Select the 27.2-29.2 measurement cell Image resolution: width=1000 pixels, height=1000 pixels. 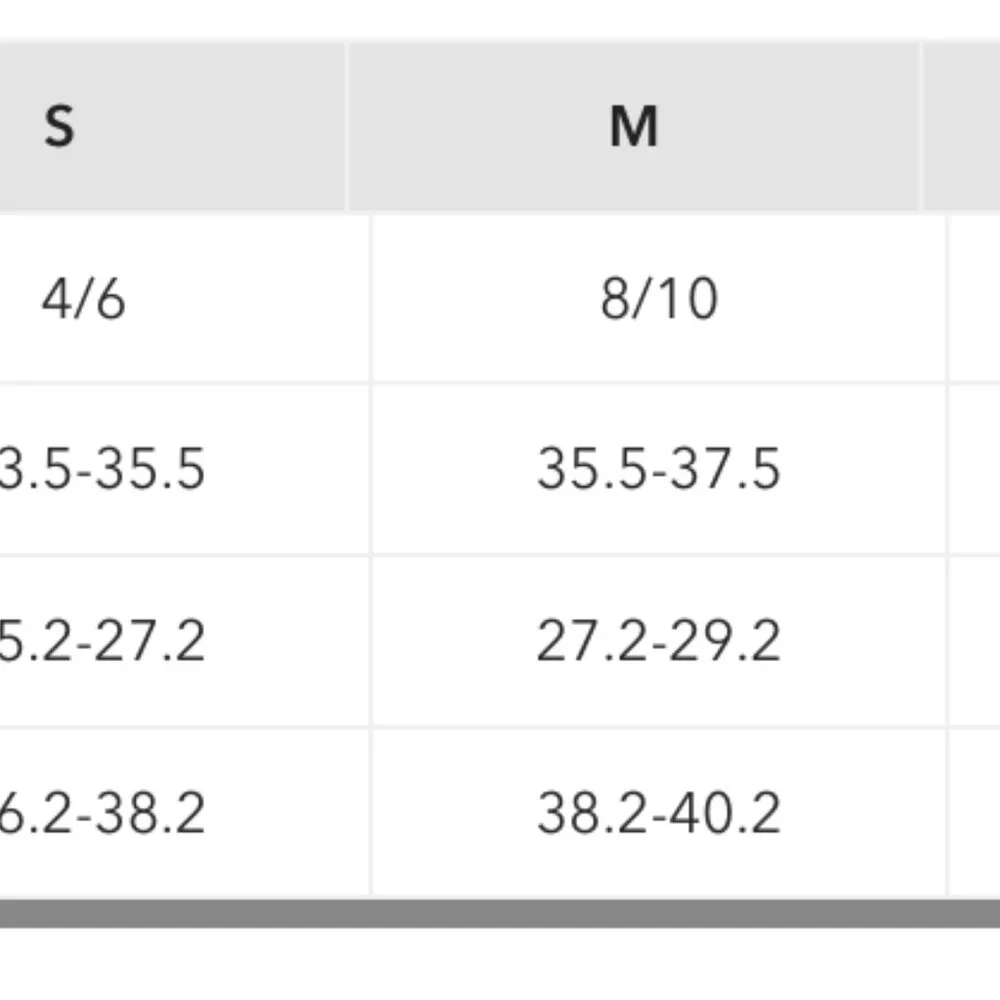[659, 641]
